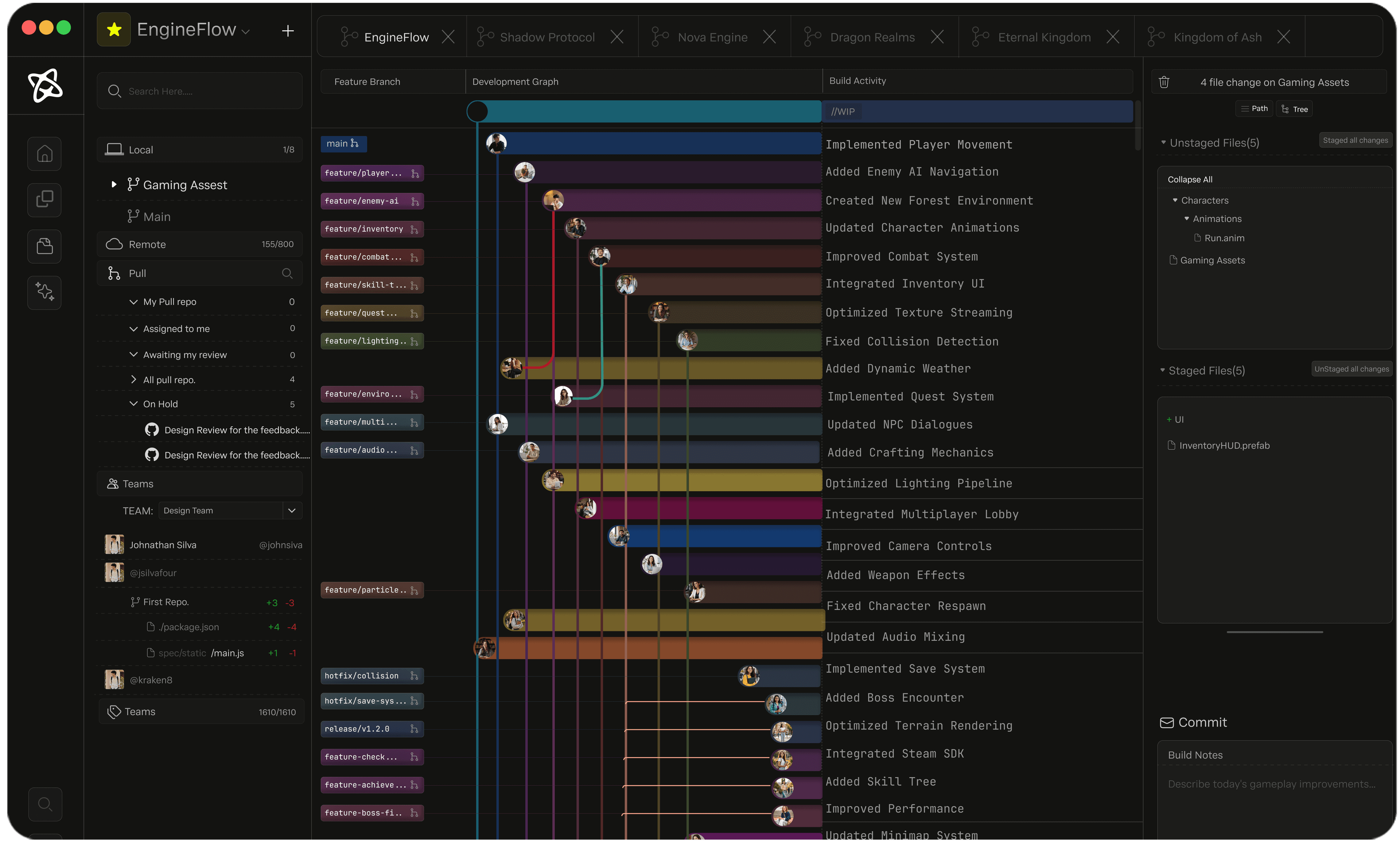This screenshot has width=1400, height=841.
Task: Expand All pull repo. section
Action: [134, 379]
